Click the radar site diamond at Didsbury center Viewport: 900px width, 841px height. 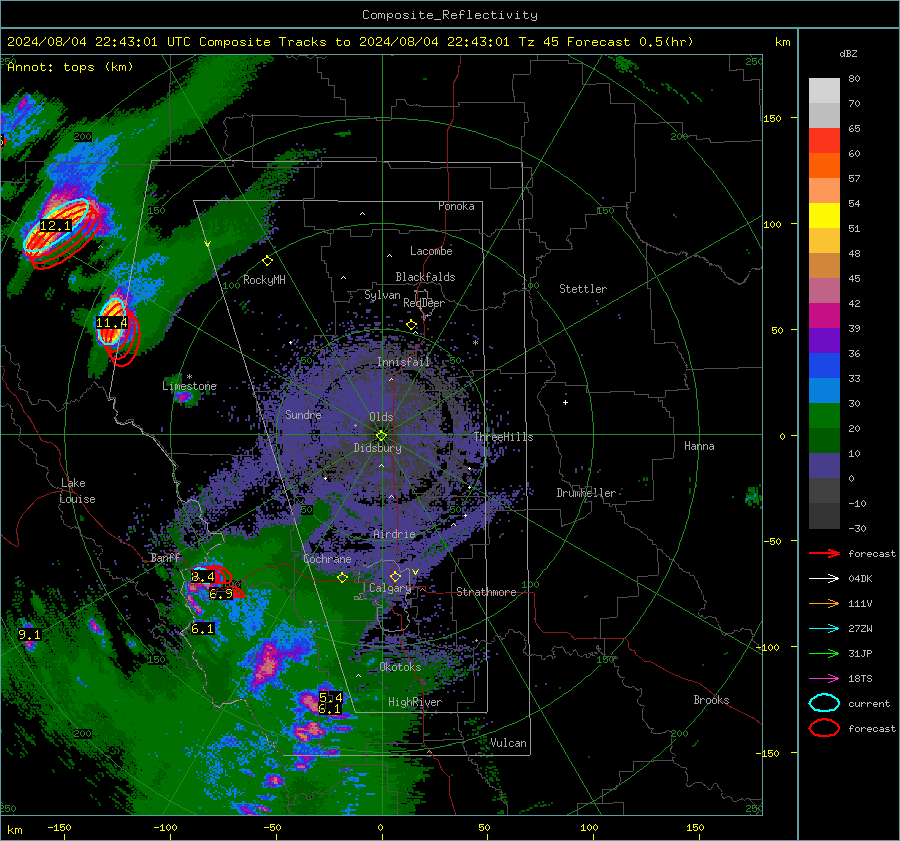point(381,435)
